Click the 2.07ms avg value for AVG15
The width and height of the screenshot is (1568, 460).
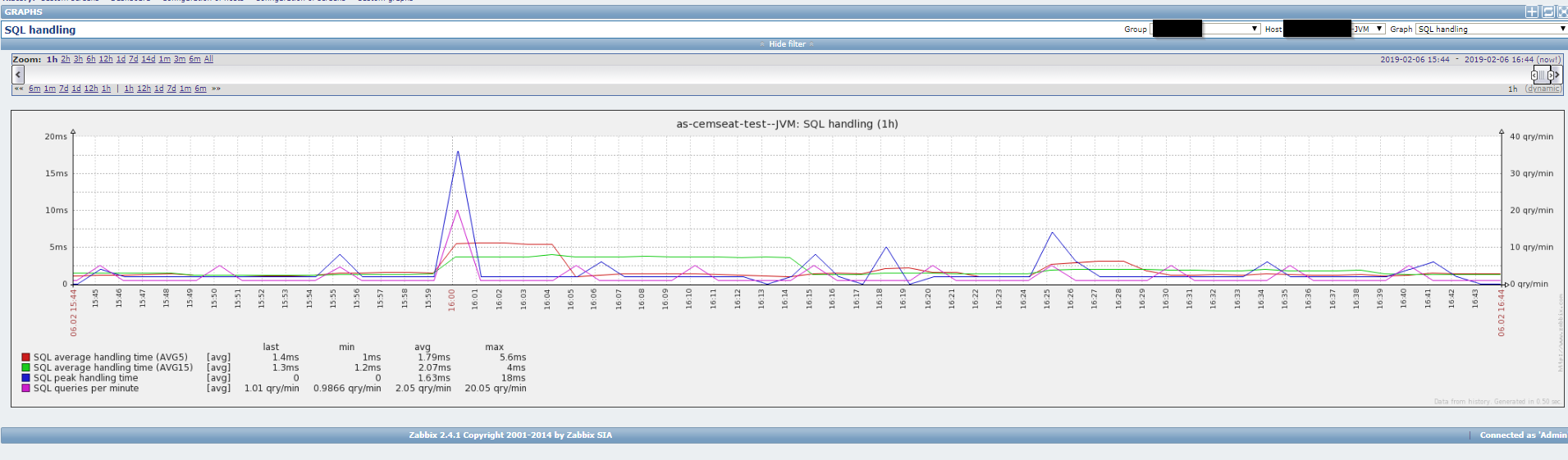(434, 367)
